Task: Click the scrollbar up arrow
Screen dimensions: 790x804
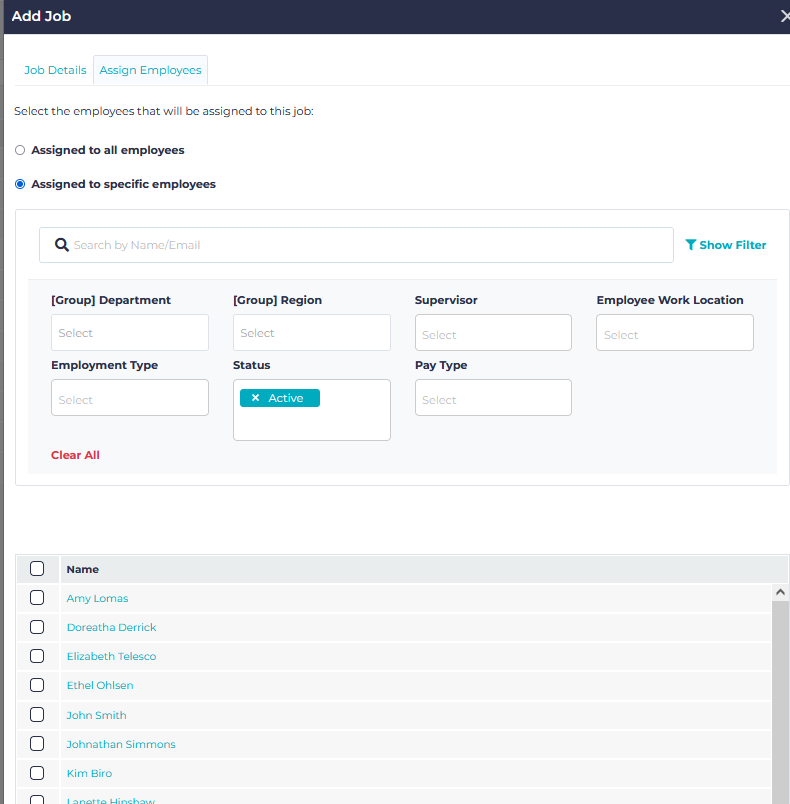Action: click(x=780, y=592)
